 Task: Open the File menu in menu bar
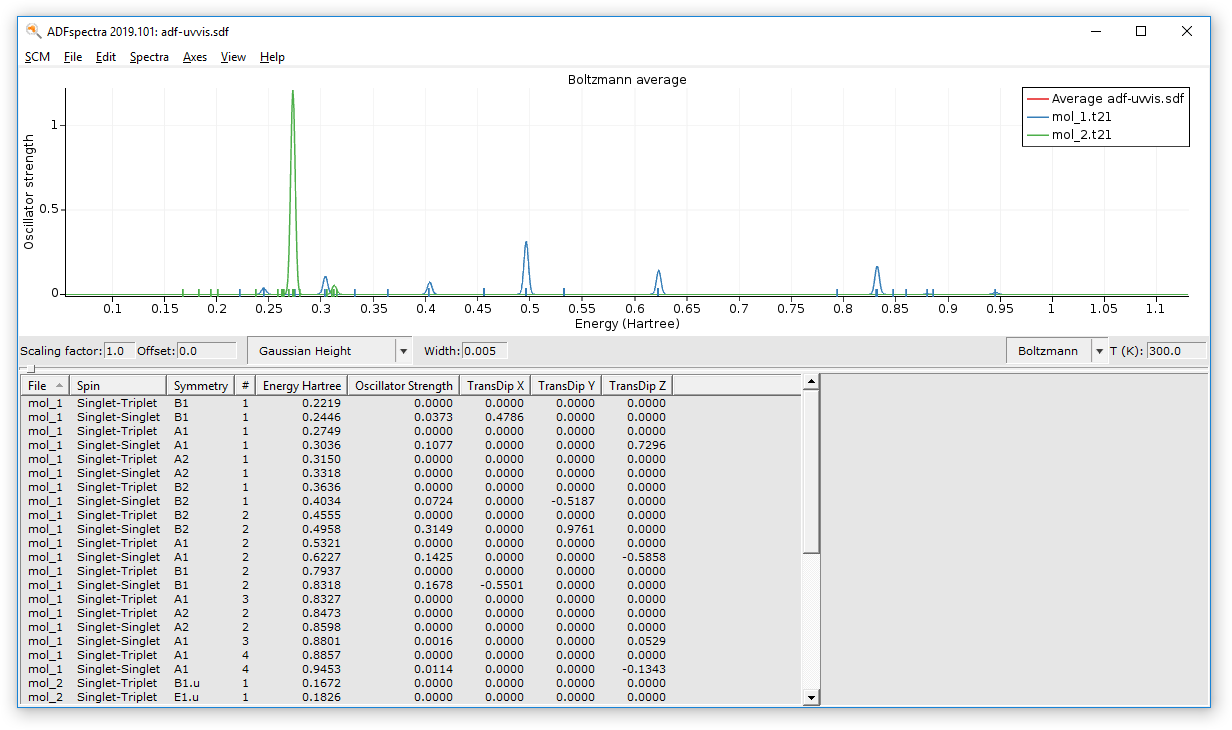pos(72,57)
